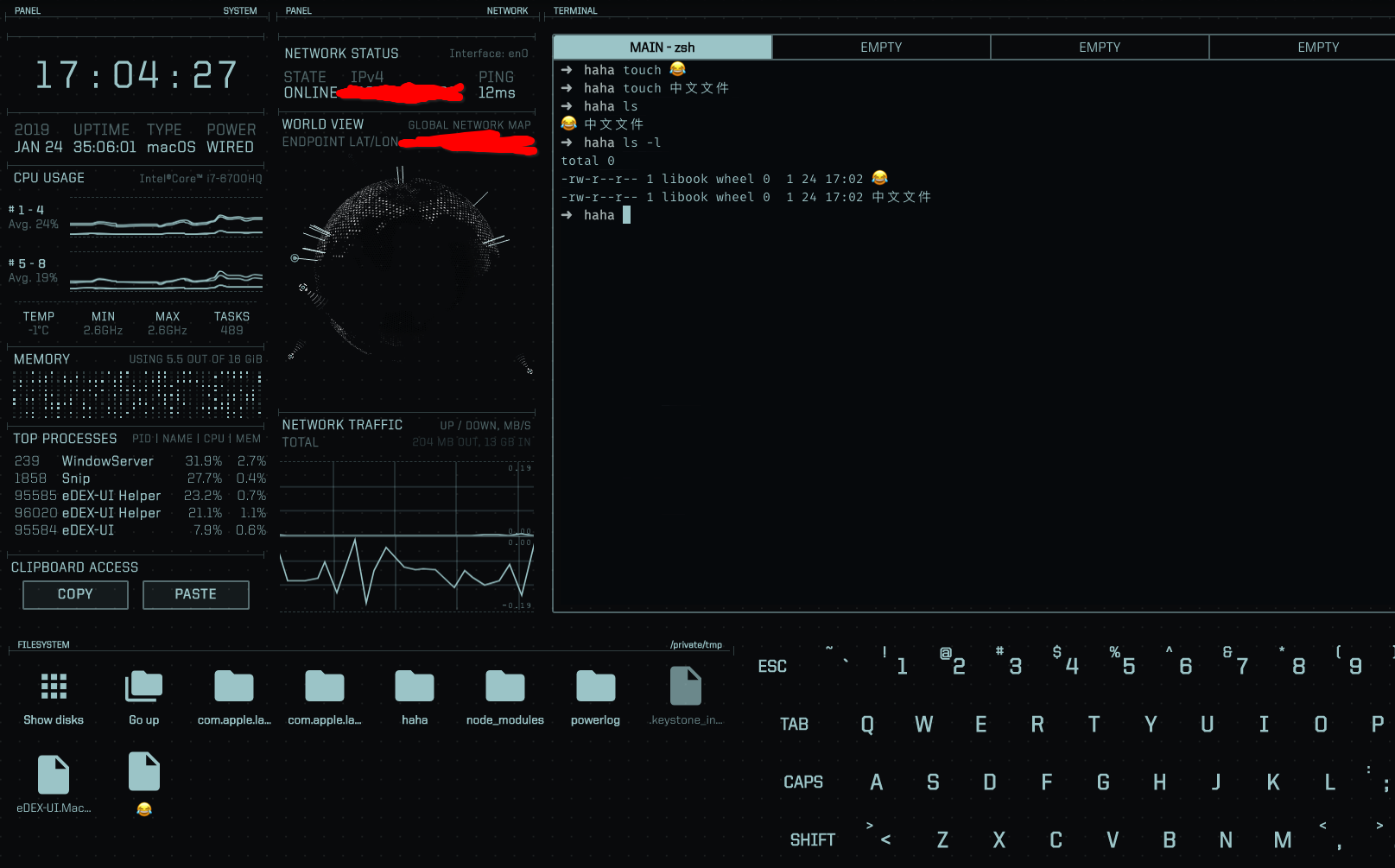Open the fourth EMPTY terminal tab
Image resolution: width=1395 pixels, height=868 pixels.
pos(1303,48)
